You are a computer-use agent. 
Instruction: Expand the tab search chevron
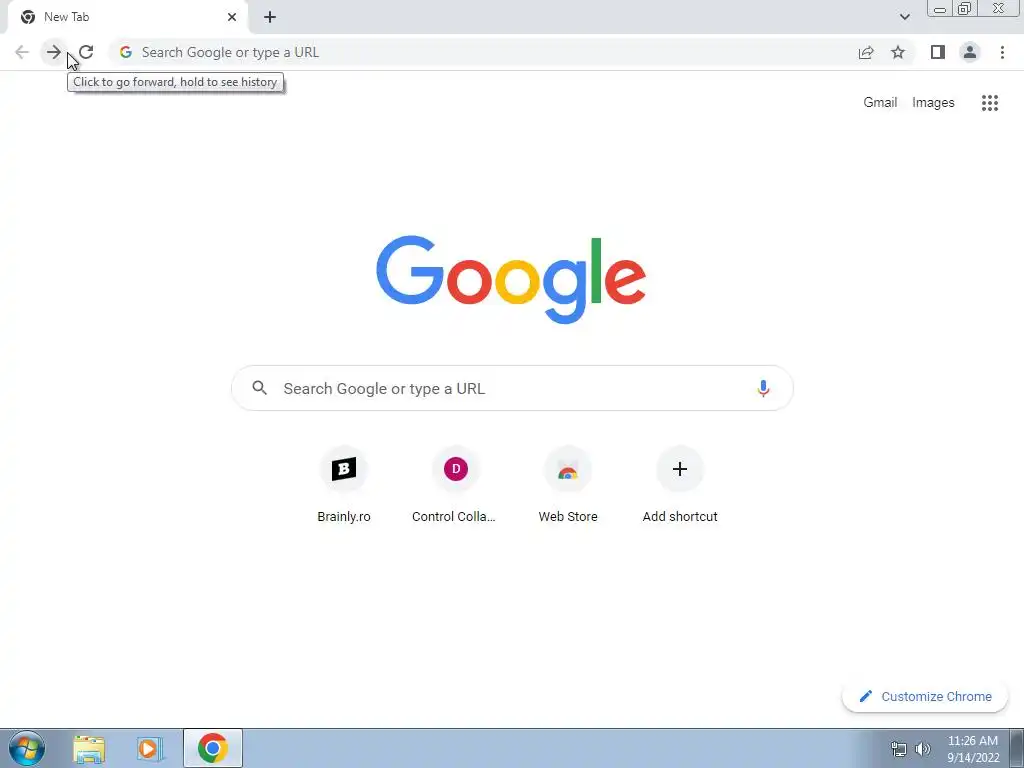(x=904, y=17)
